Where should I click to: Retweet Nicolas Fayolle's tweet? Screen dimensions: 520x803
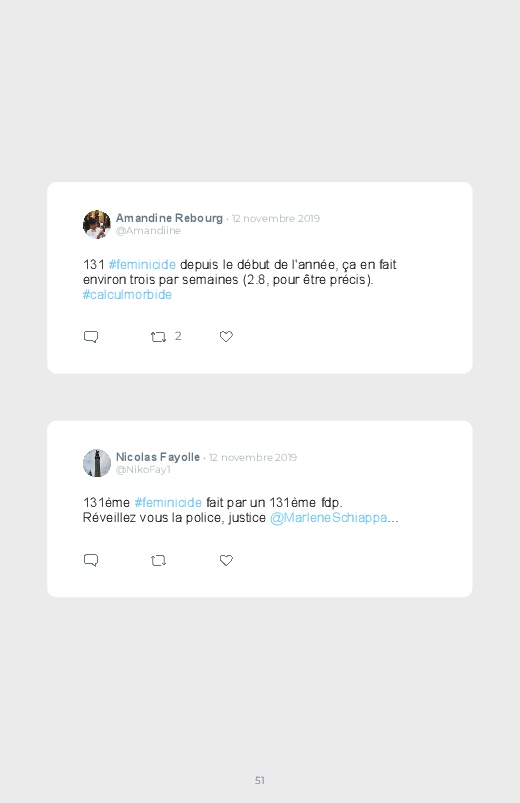point(158,561)
